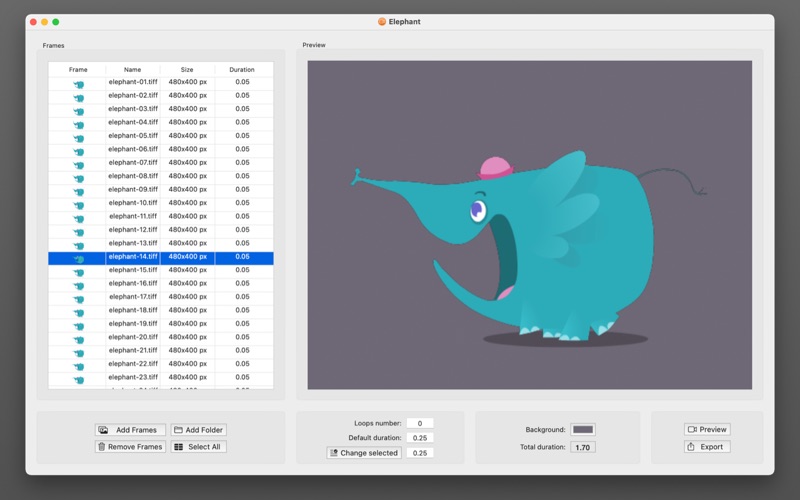Edit the Loops number field
Image resolution: width=800 pixels, height=500 pixels.
coord(420,423)
